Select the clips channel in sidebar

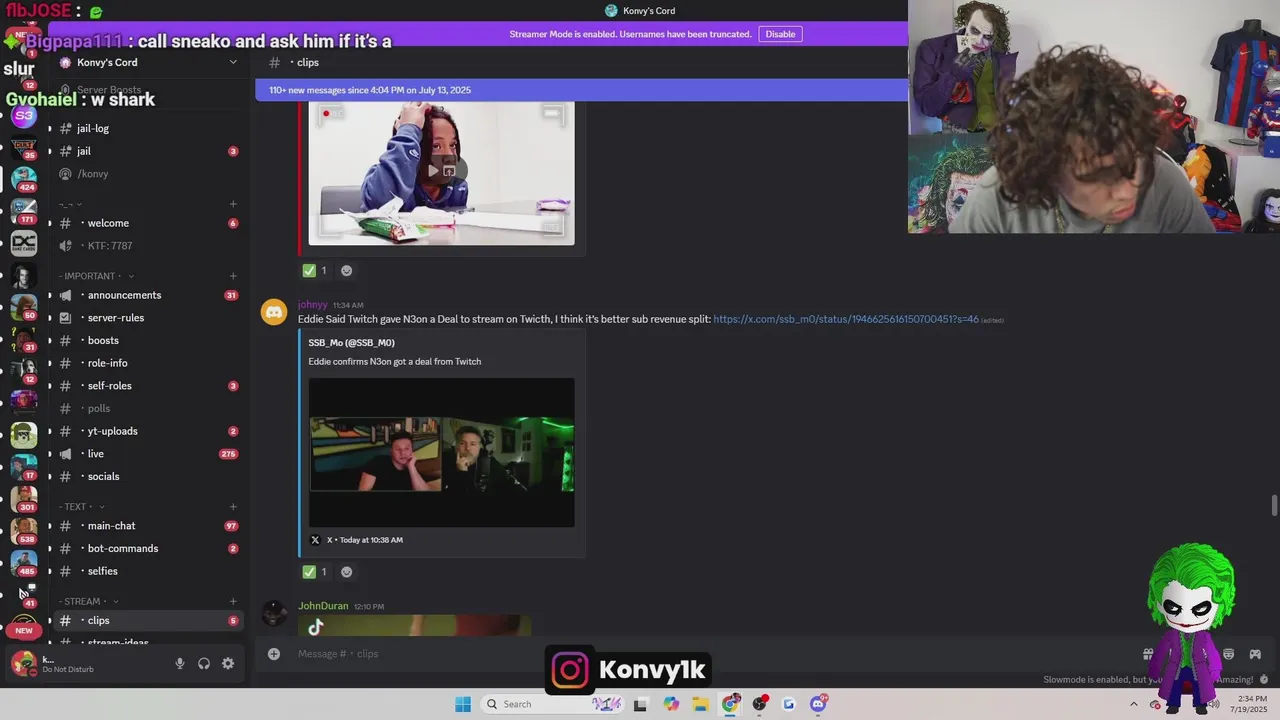coord(149,621)
